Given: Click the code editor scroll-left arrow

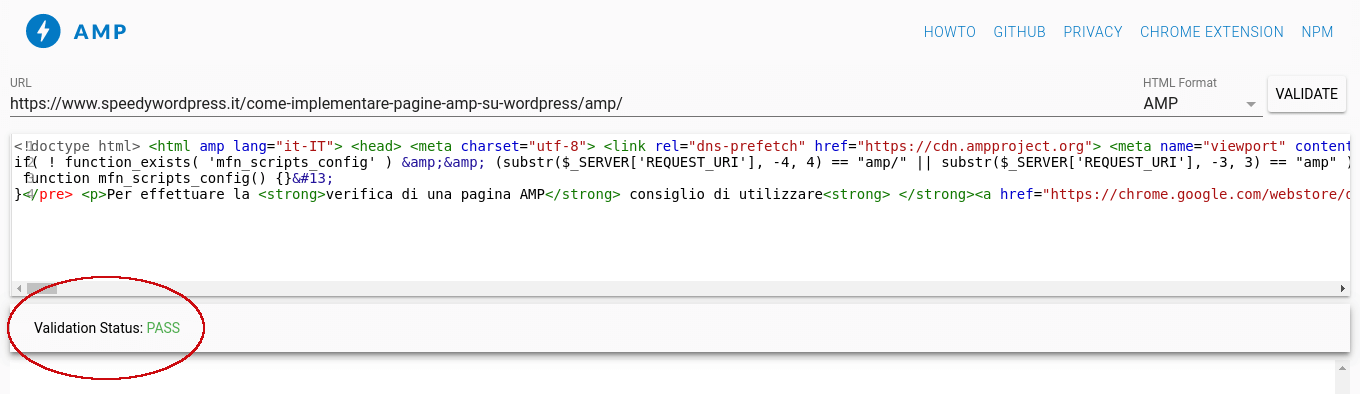Looking at the screenshot, I should [18, 288].
